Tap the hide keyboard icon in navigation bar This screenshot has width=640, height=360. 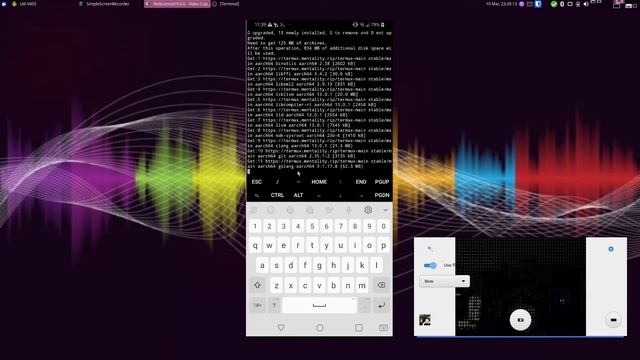pyautogui.click(x=383, y=328)
